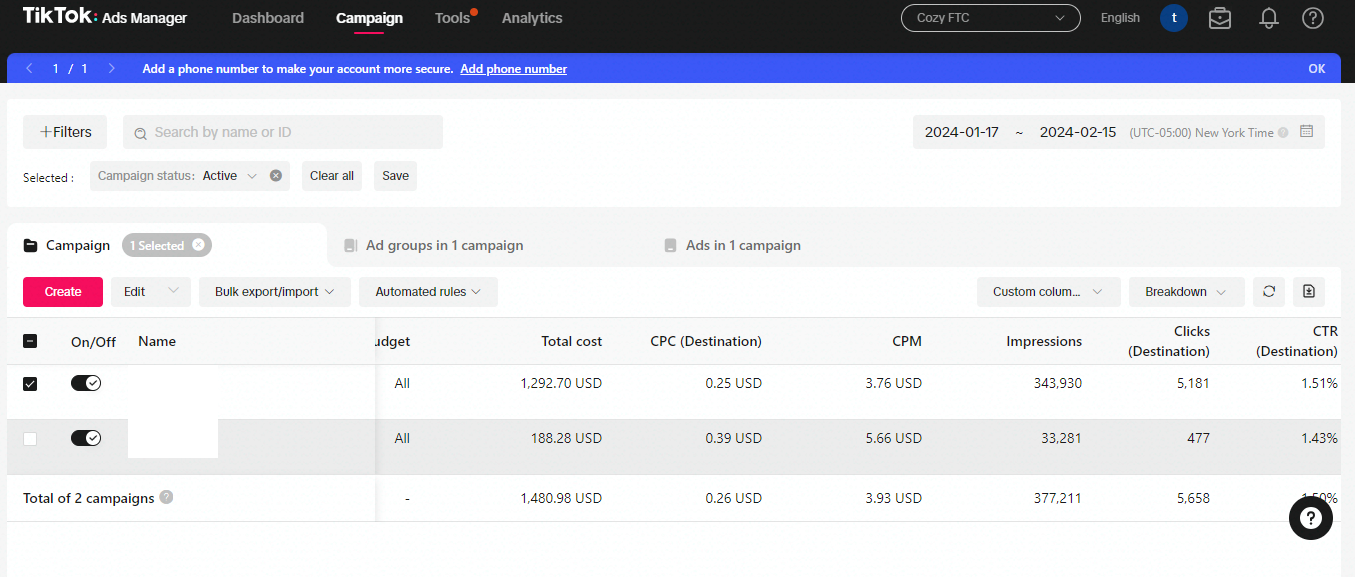Image resolution: width=1355 pixels, height=577 pixels.
Task: Click the end date 2024-02-15
Action: click(x=1078, y=132)
